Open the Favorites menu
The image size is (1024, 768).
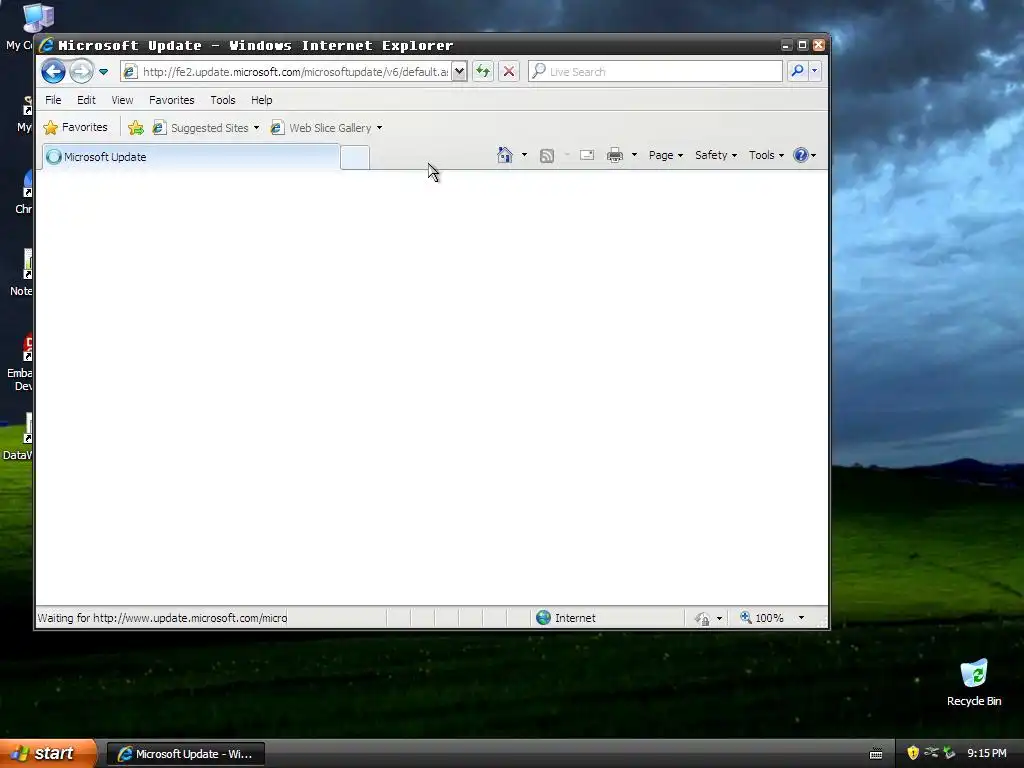172,100
